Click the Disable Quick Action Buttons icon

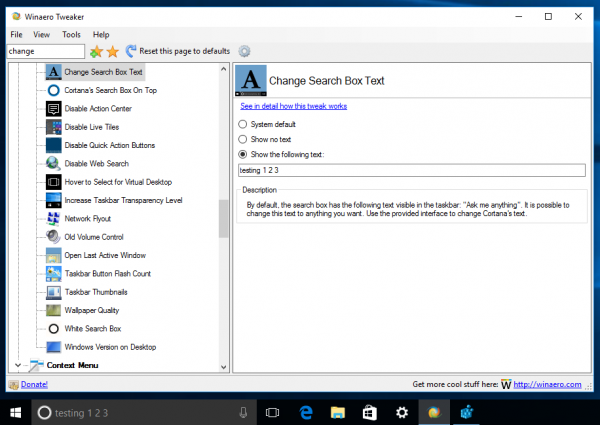[x=54, y=145]
